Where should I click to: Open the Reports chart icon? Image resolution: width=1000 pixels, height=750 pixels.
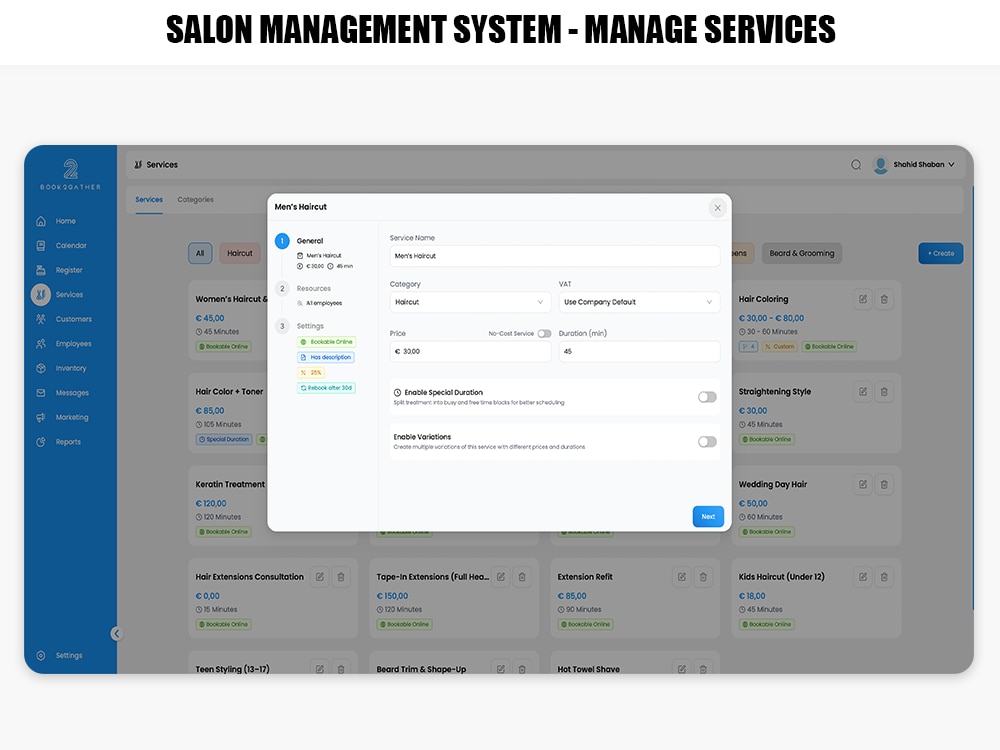pyautogui.click(x=41, y=442)
